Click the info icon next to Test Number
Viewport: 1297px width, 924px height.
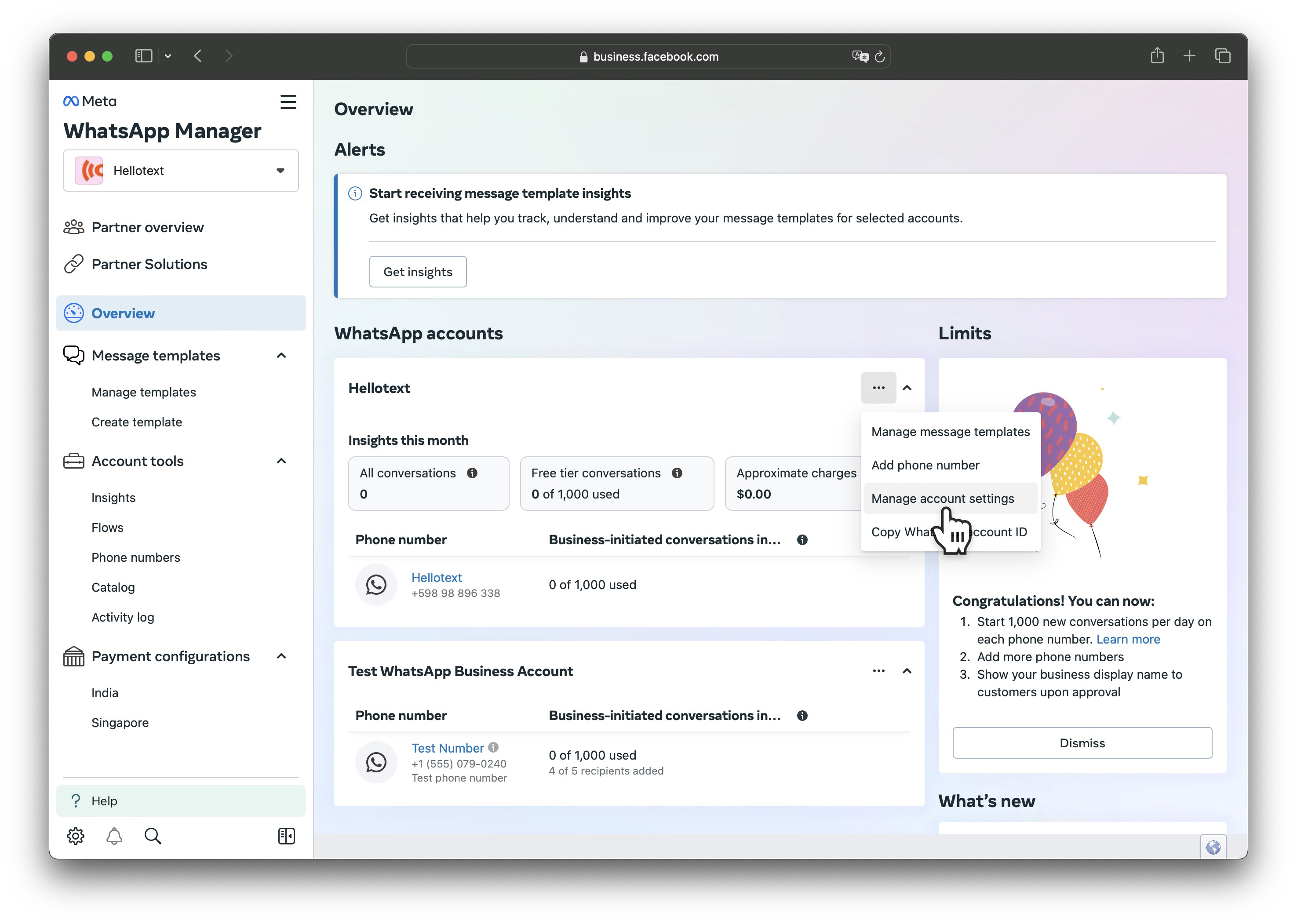coord(493,747)
